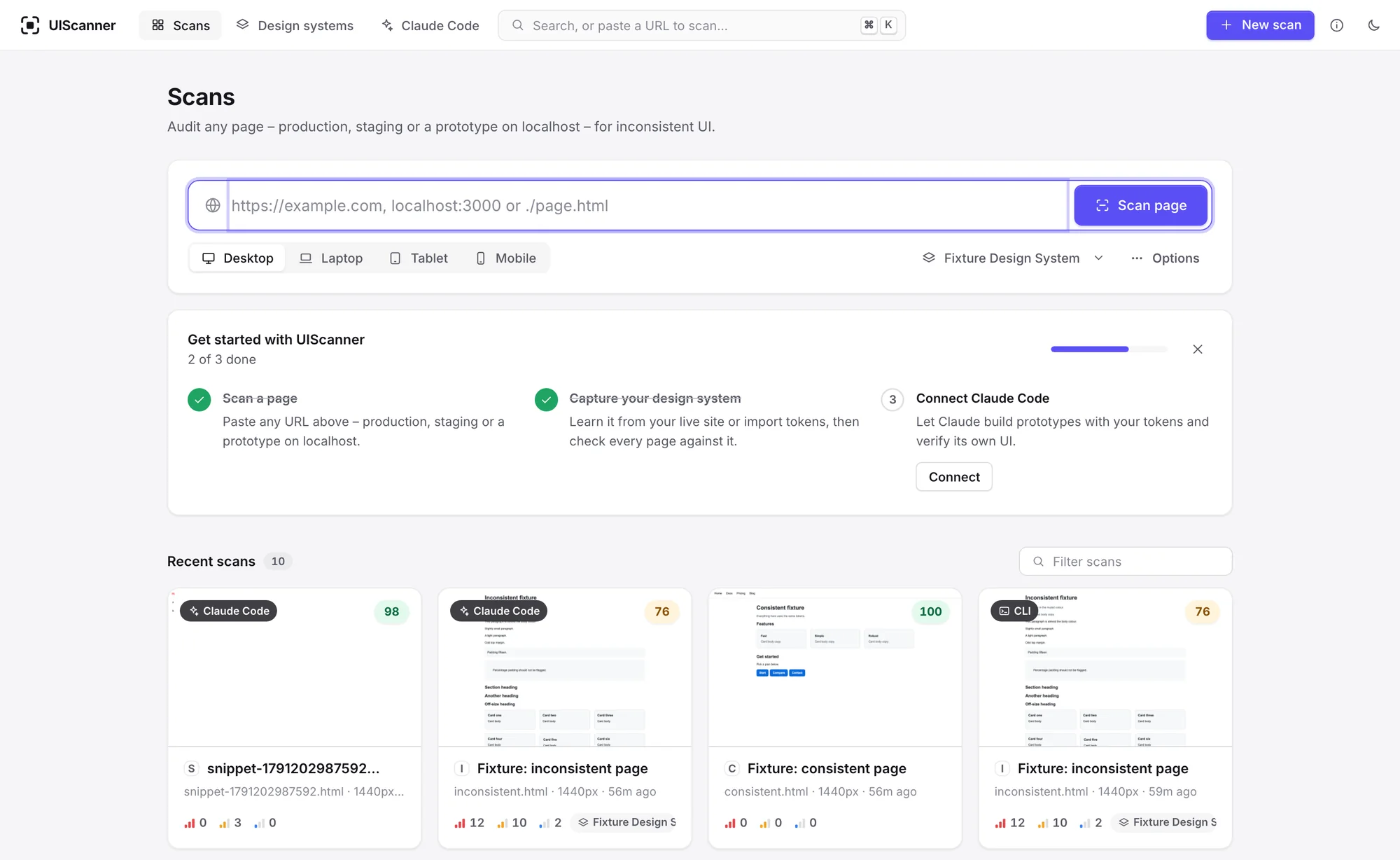Open the Scans tab
Image resolution: width=1400 pixels, height=860 pixels.
(181, 25)
